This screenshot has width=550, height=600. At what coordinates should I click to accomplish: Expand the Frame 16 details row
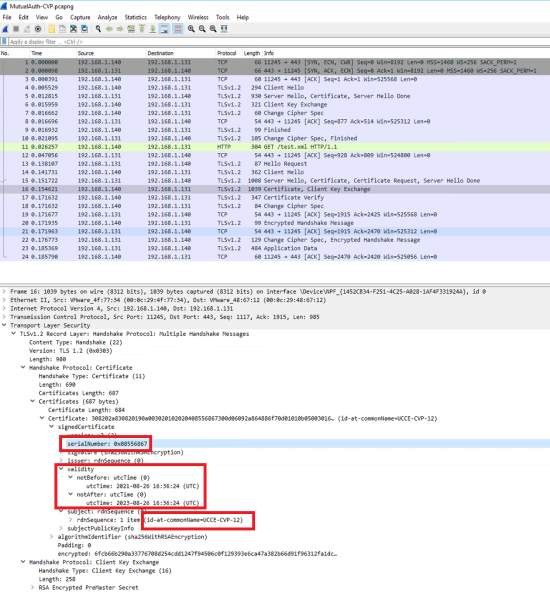coord(4,292)
